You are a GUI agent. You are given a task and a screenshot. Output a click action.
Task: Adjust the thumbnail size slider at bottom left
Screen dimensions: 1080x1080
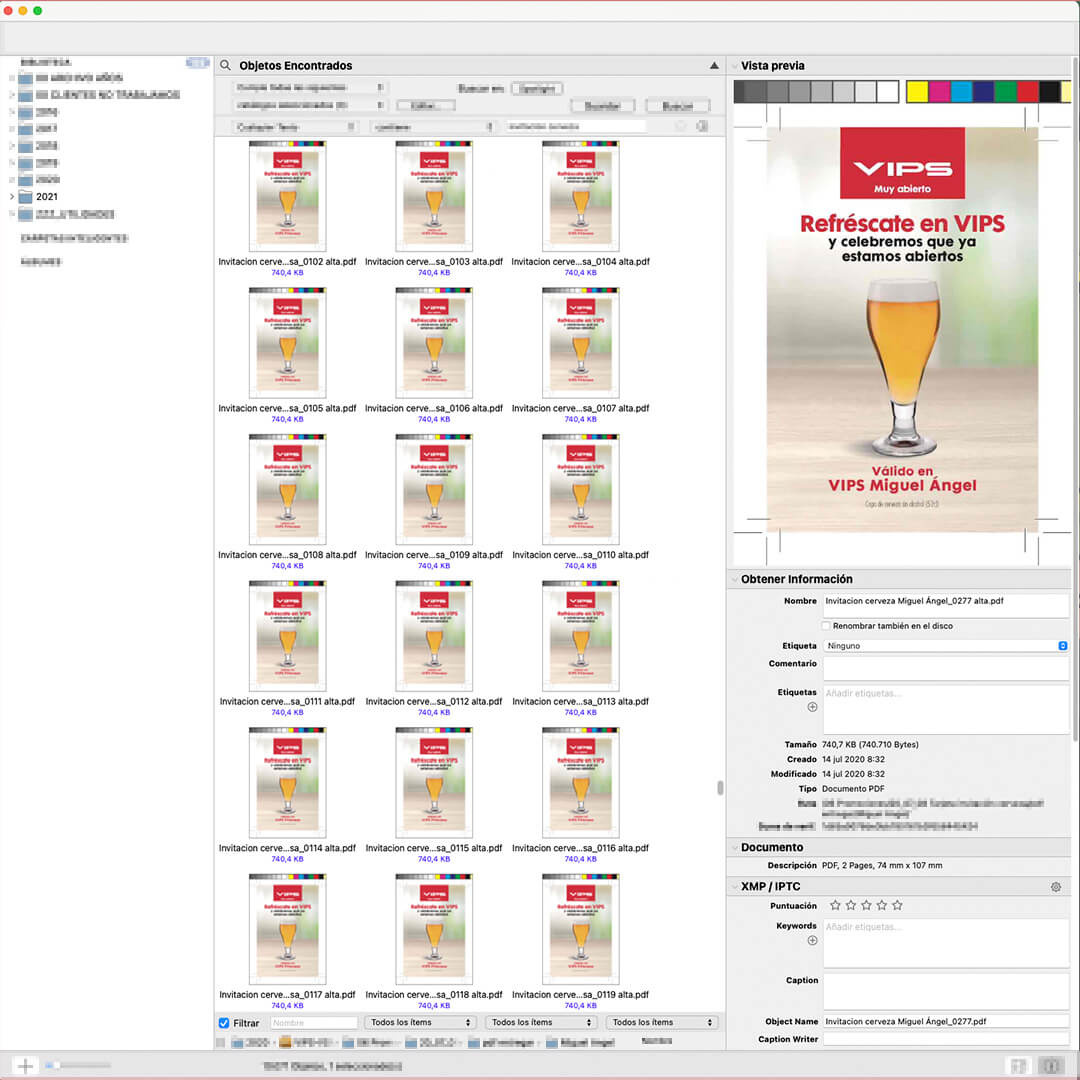78,1066
